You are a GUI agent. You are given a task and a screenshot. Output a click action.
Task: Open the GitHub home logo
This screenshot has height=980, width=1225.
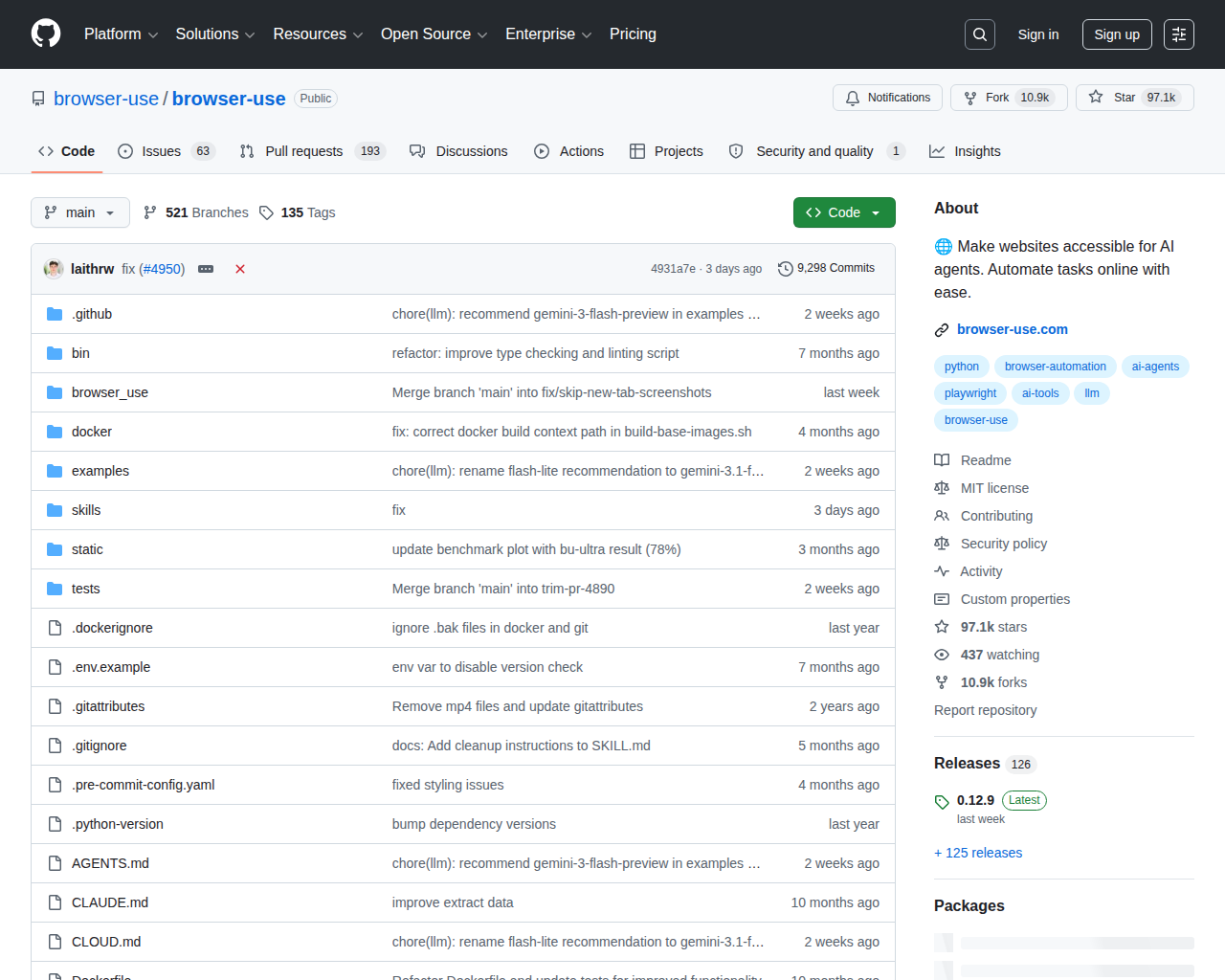(x=46, y=33)
